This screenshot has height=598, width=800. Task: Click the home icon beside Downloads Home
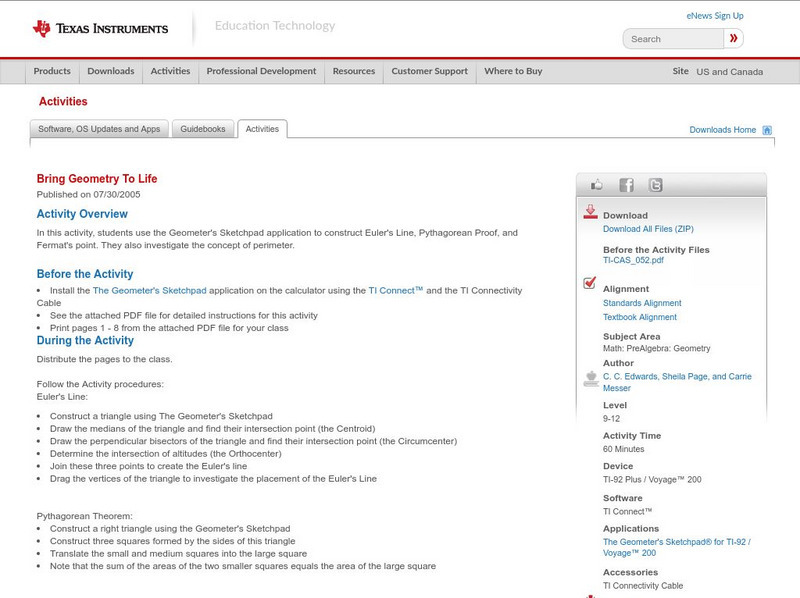pos(767,130)
